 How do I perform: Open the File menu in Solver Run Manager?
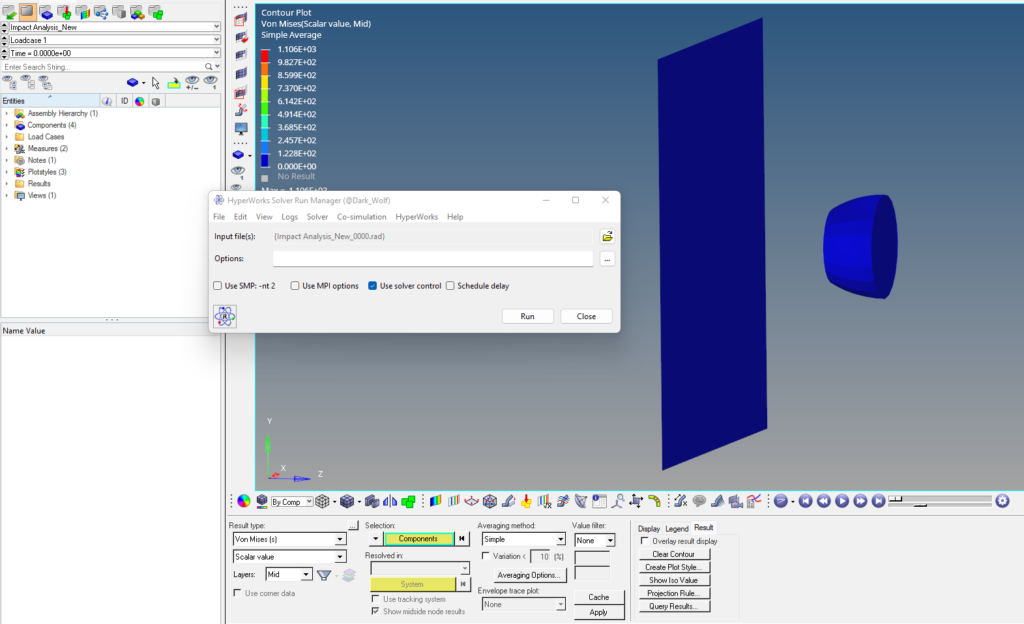click(x=219, y=217)
